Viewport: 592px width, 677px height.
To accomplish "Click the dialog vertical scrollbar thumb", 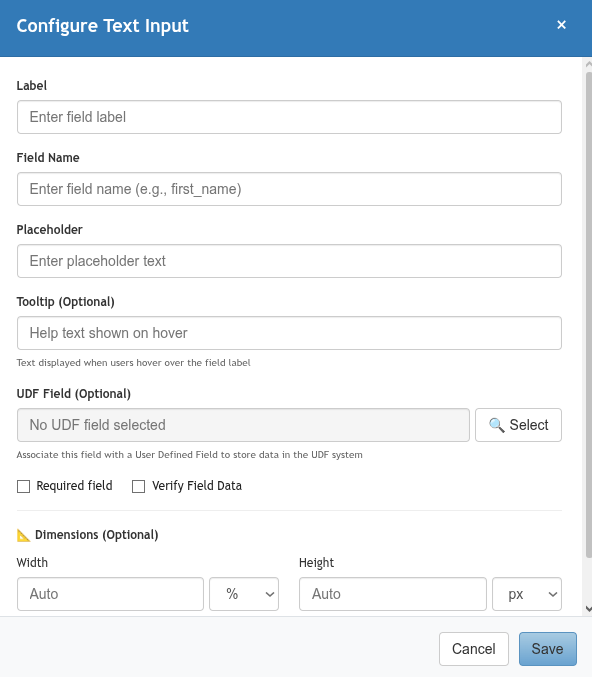I will pos(589,315).
